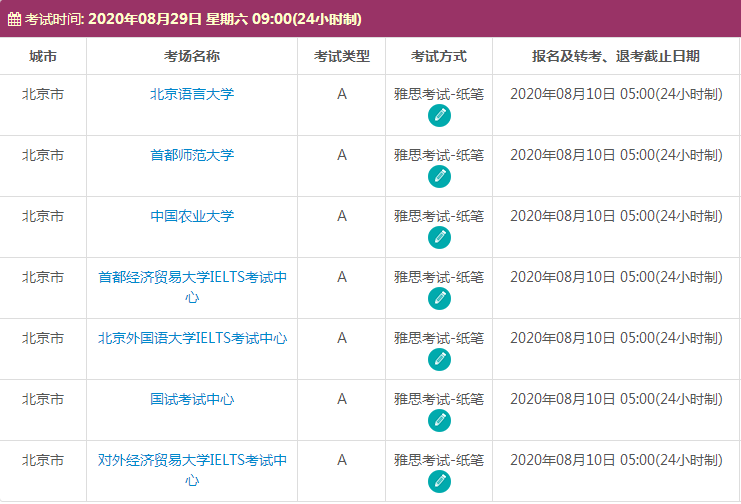Click pencil icon in 国试考试中心 row
The height and width of the screenshot is (504, 741).
point(439,421)
